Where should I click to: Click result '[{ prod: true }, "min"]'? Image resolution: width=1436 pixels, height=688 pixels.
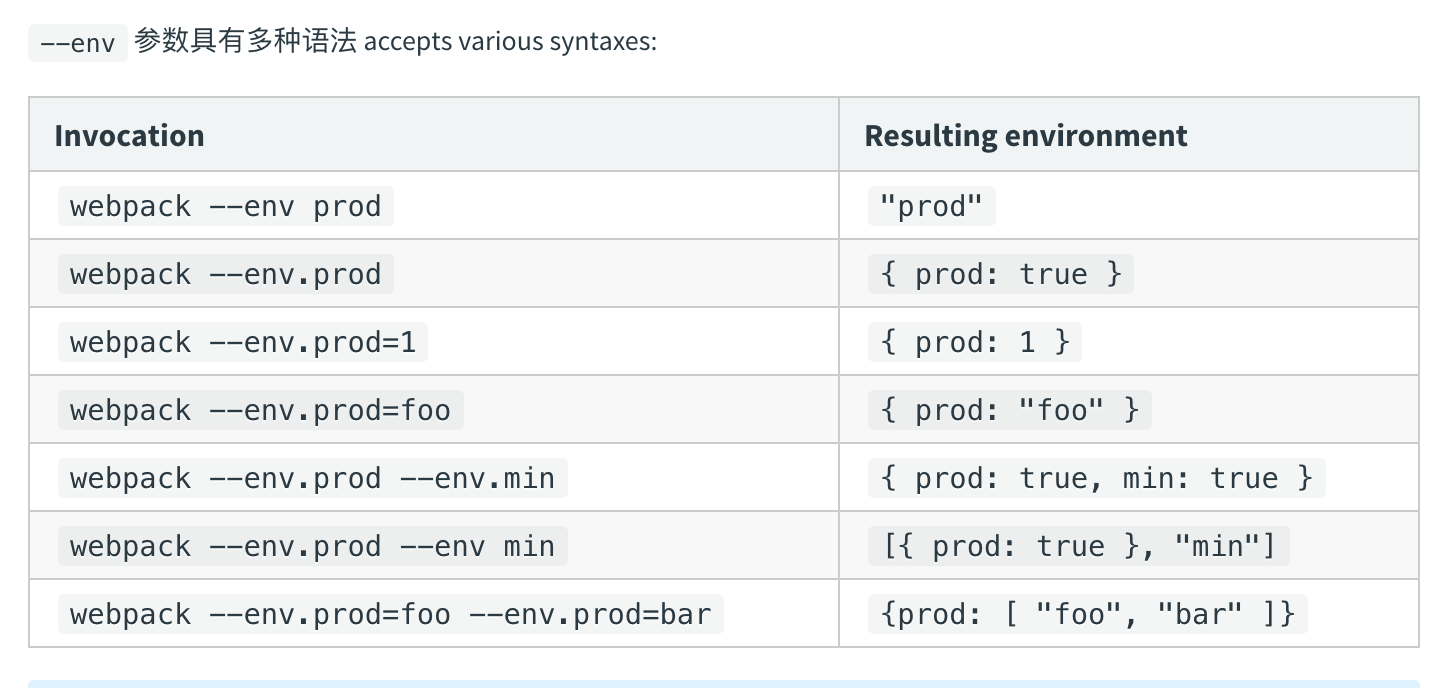[1078, 546]
